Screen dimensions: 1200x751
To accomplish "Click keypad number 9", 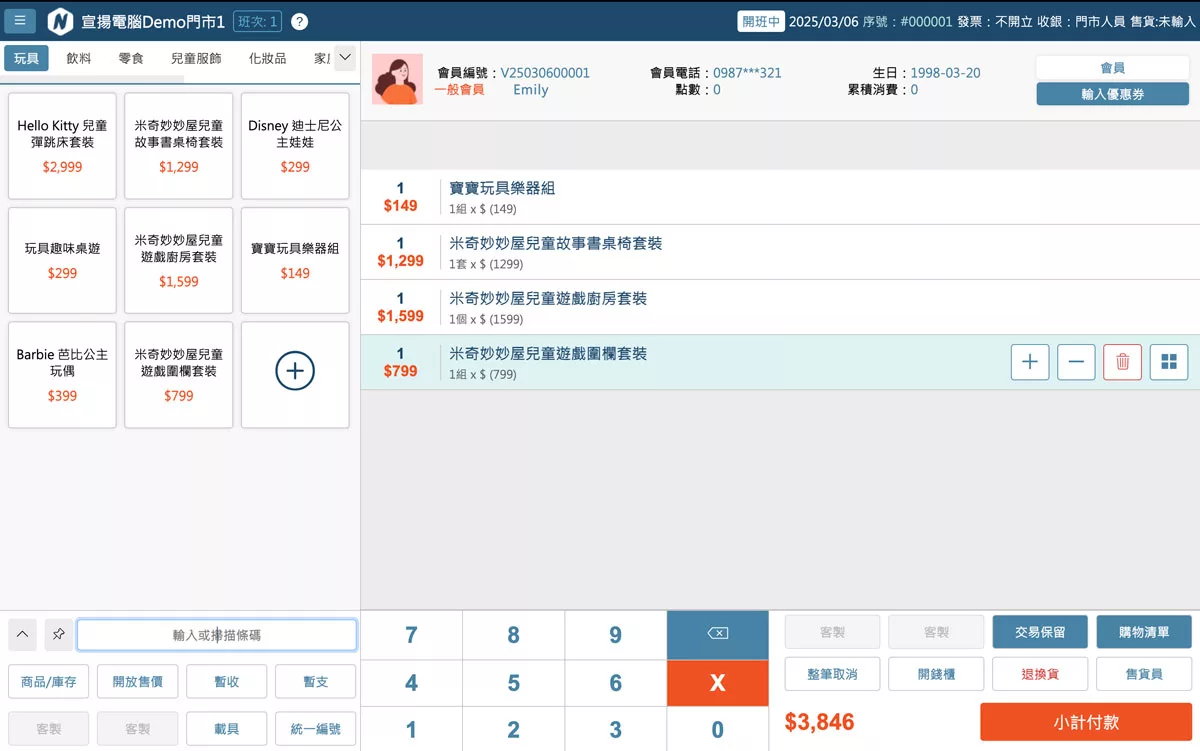I will point(615,635).
